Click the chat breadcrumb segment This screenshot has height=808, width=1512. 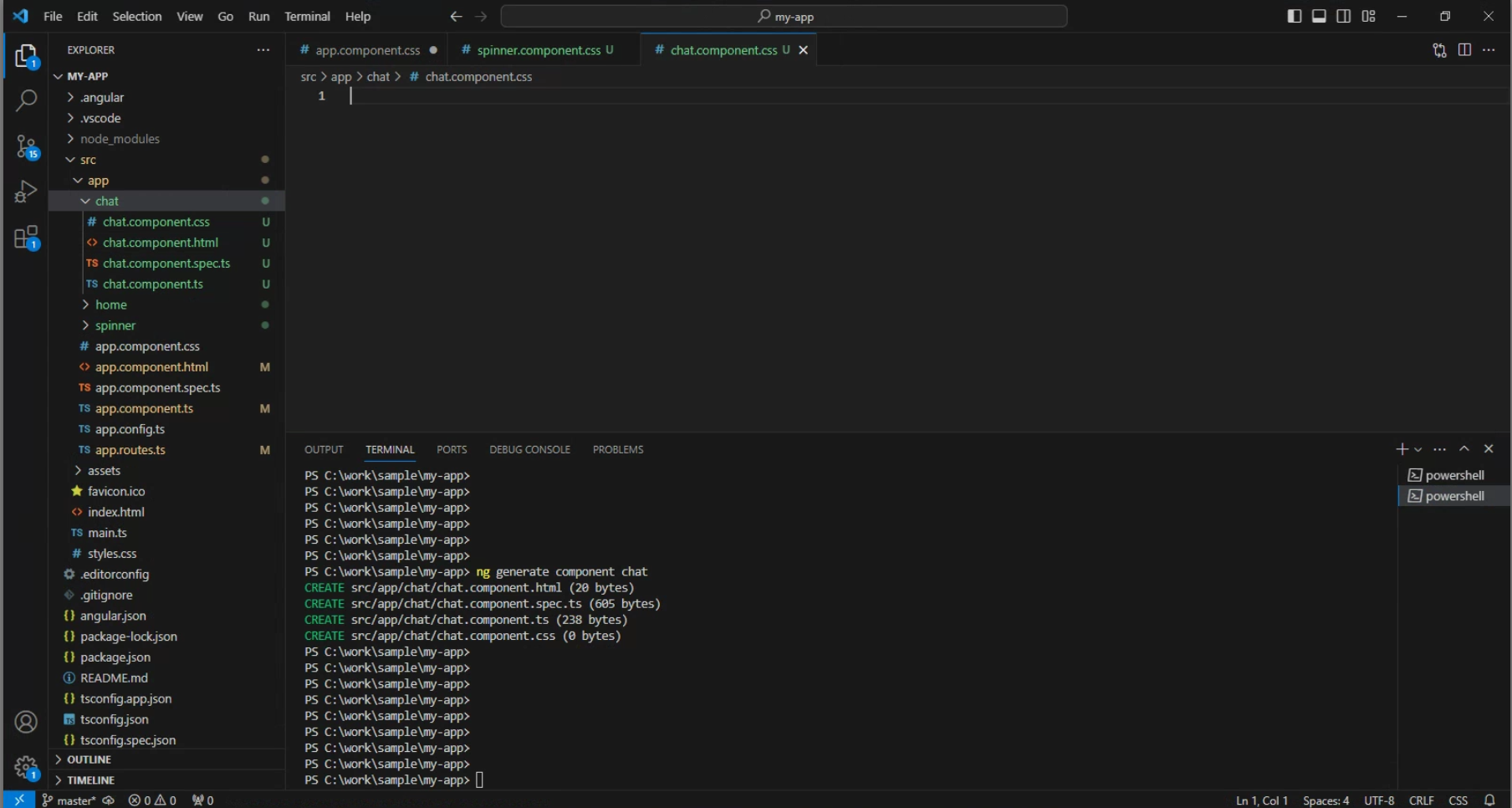click(x=378, y=76)
